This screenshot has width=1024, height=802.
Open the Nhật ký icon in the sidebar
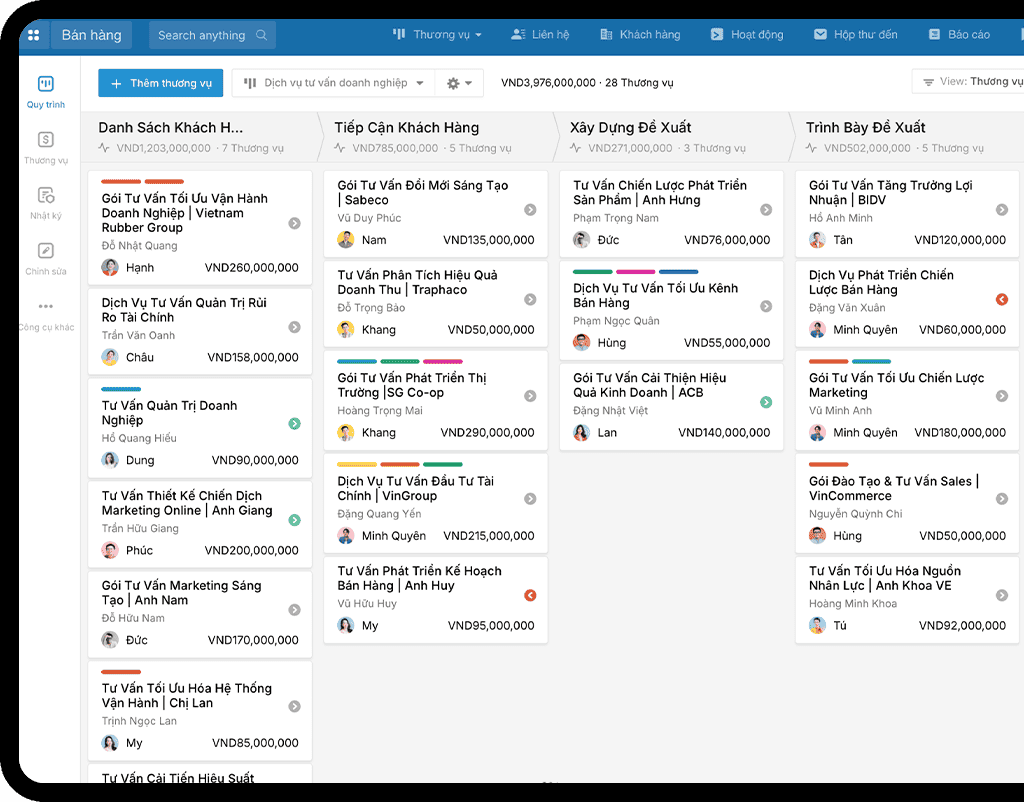click(x=45, y=193)
